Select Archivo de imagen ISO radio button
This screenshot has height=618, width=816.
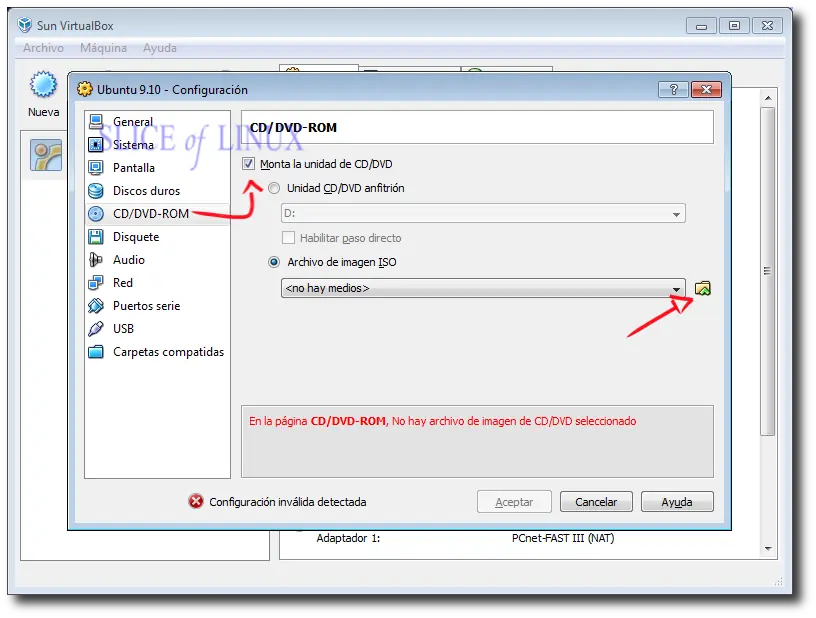click(x=274, y=262)
